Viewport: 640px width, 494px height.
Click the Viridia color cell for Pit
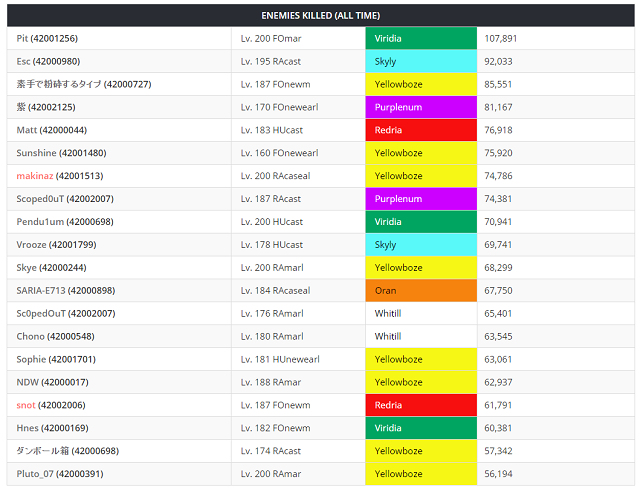coord(421,38)
